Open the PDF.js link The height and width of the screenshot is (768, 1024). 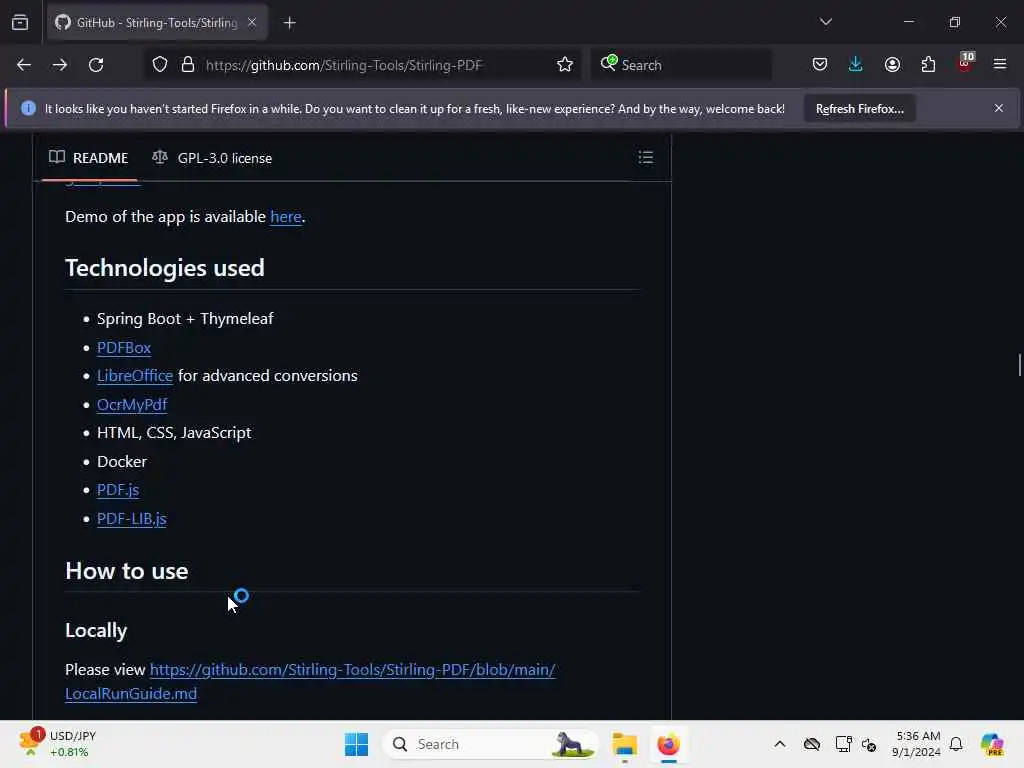[x=118, y=490]
